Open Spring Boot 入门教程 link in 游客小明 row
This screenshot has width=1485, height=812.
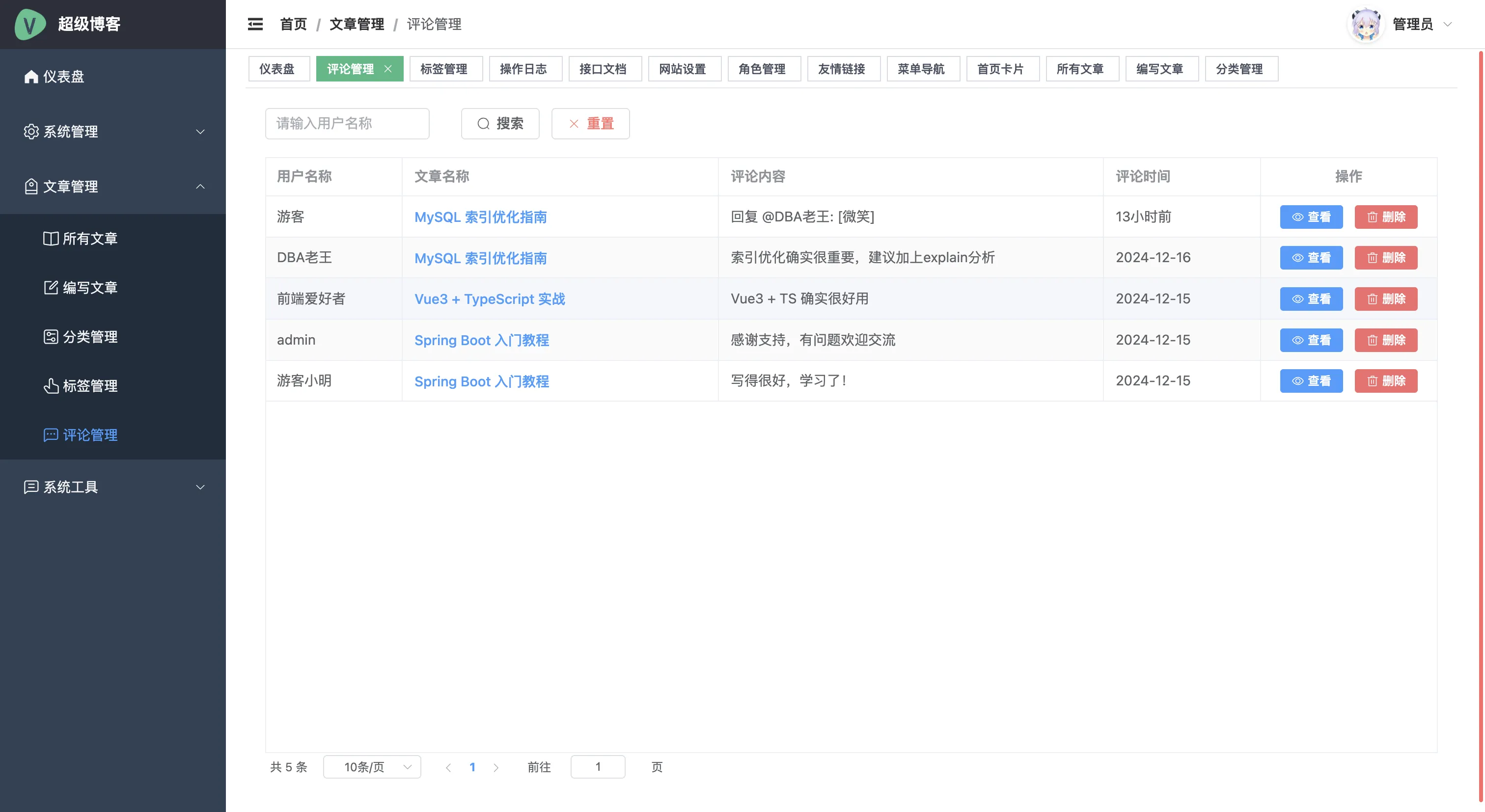click(481, 381)
